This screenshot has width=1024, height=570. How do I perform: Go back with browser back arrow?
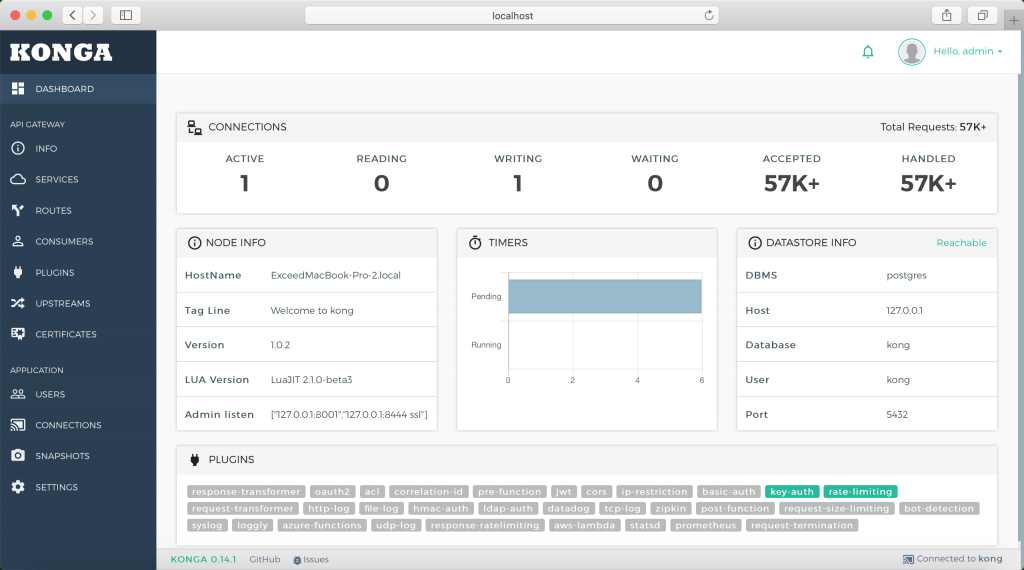pos(72,15)
